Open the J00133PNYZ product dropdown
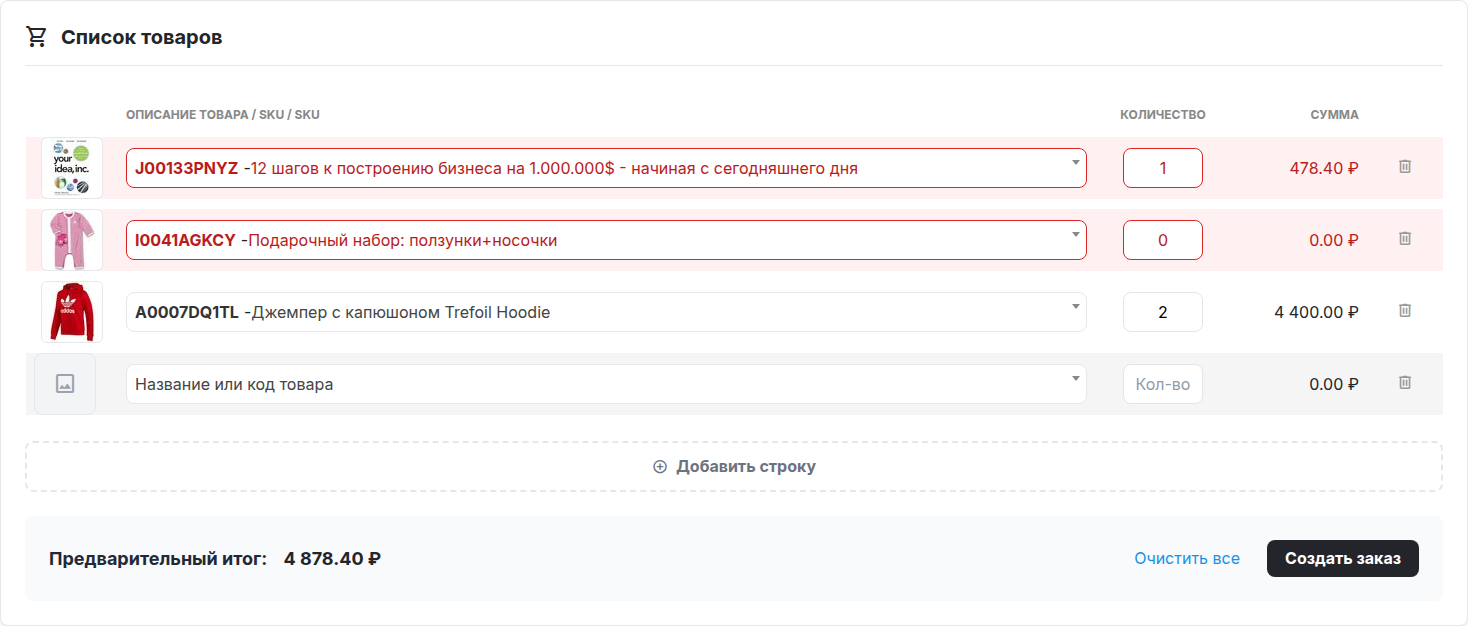This screenshot has height=627, width=1468. 606,168
